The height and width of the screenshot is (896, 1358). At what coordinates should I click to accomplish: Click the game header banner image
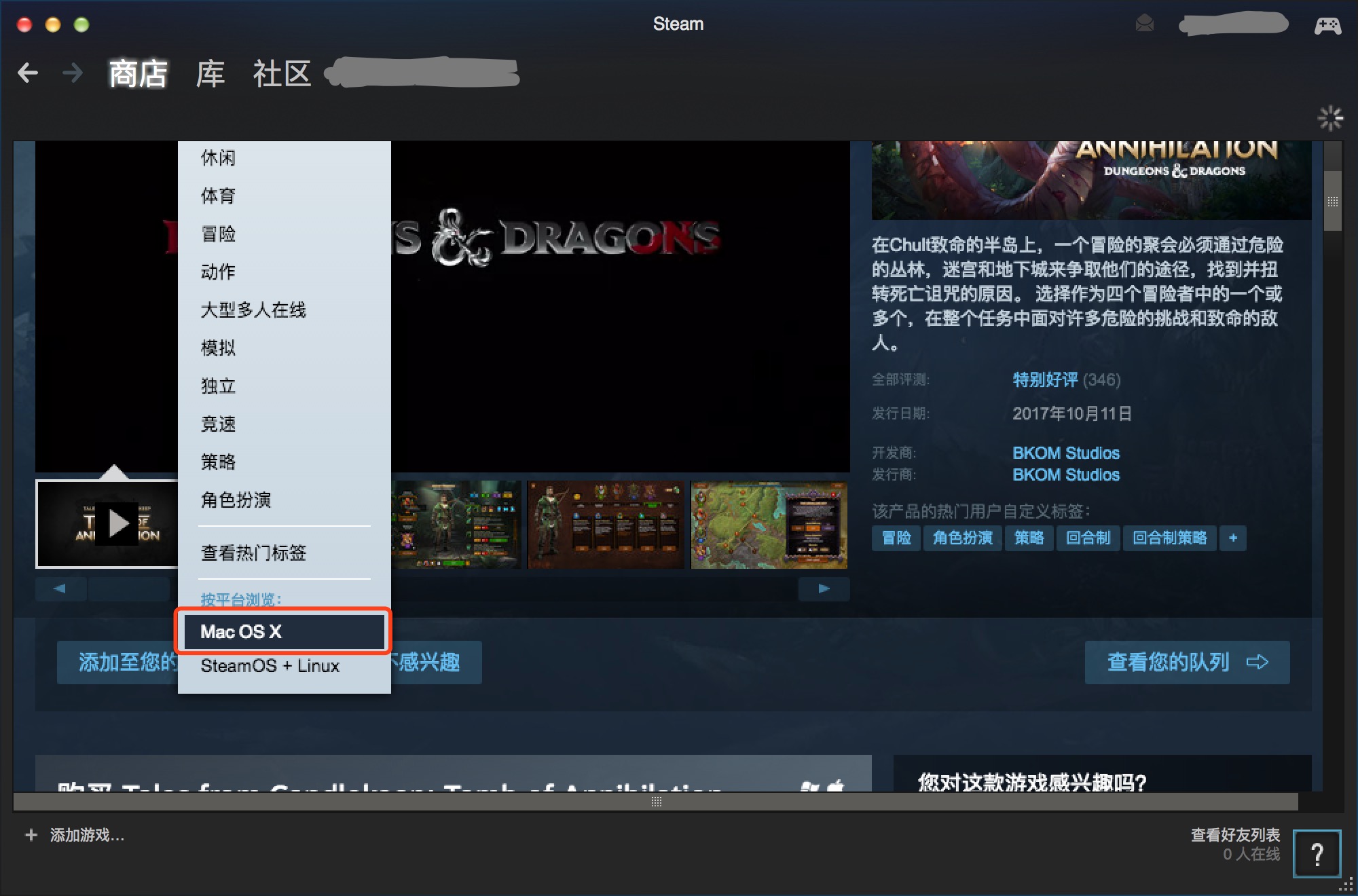click(1092, 180)
